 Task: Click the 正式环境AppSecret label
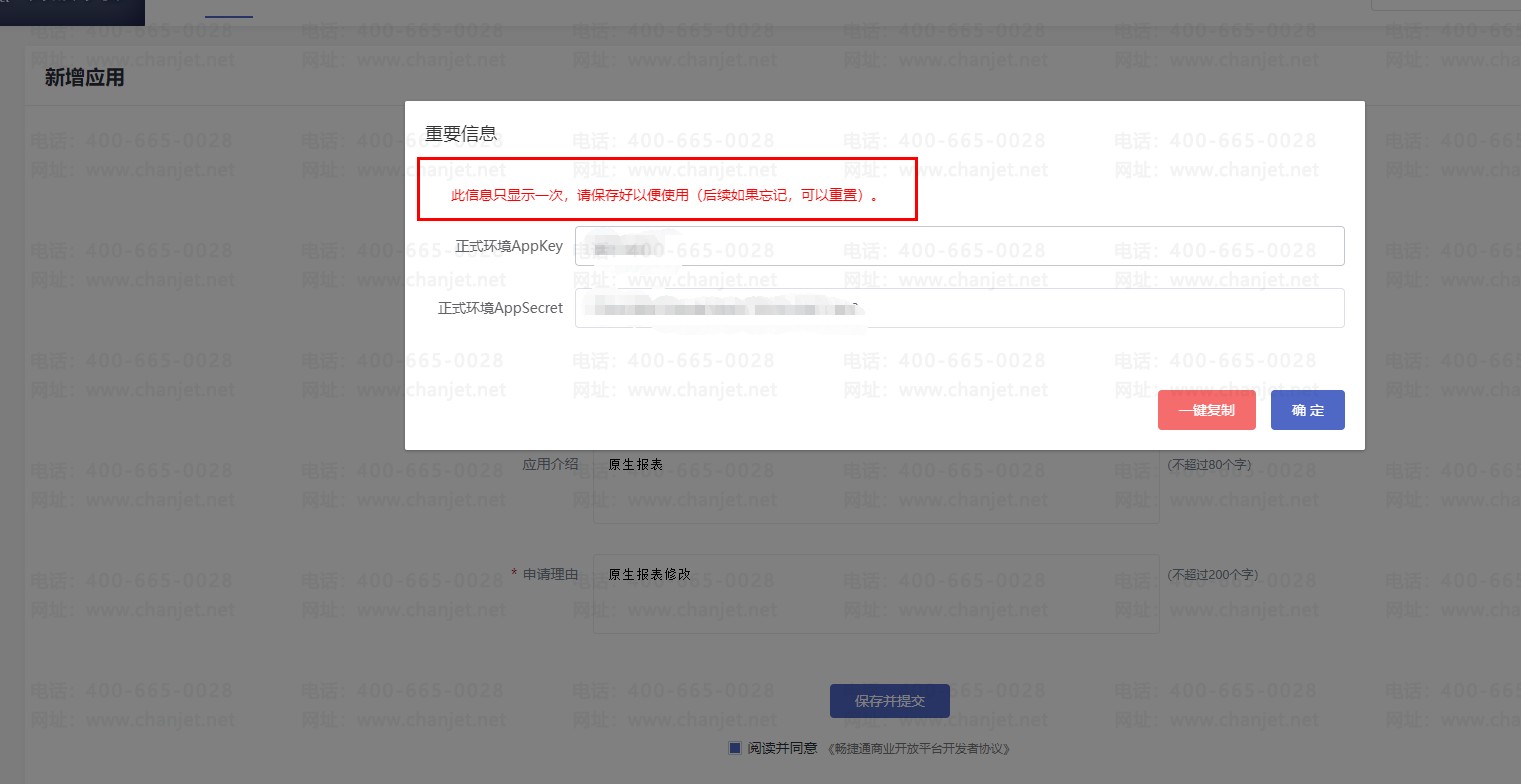[x=500, y=308]
